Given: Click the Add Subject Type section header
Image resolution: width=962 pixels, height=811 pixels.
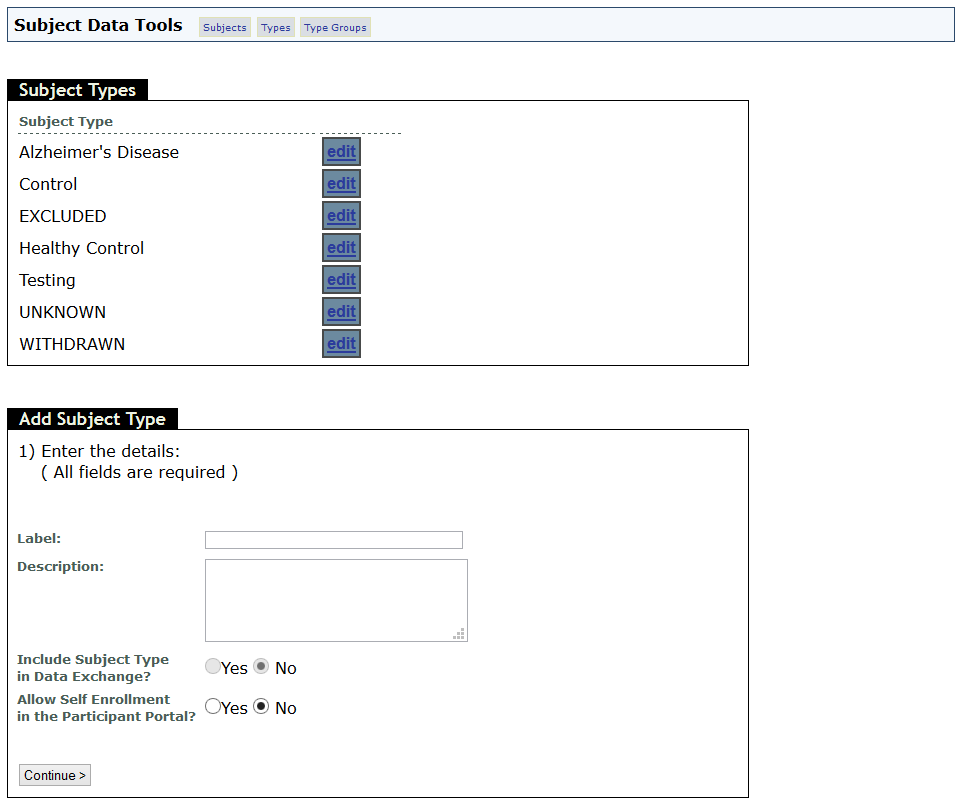Looking at the screenshot, I should [91, 419].
